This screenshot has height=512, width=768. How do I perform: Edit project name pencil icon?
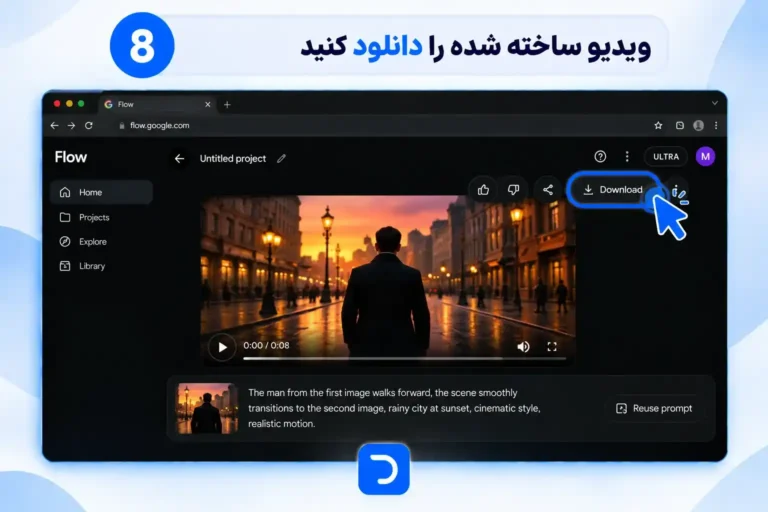click(x=281, y=158)
